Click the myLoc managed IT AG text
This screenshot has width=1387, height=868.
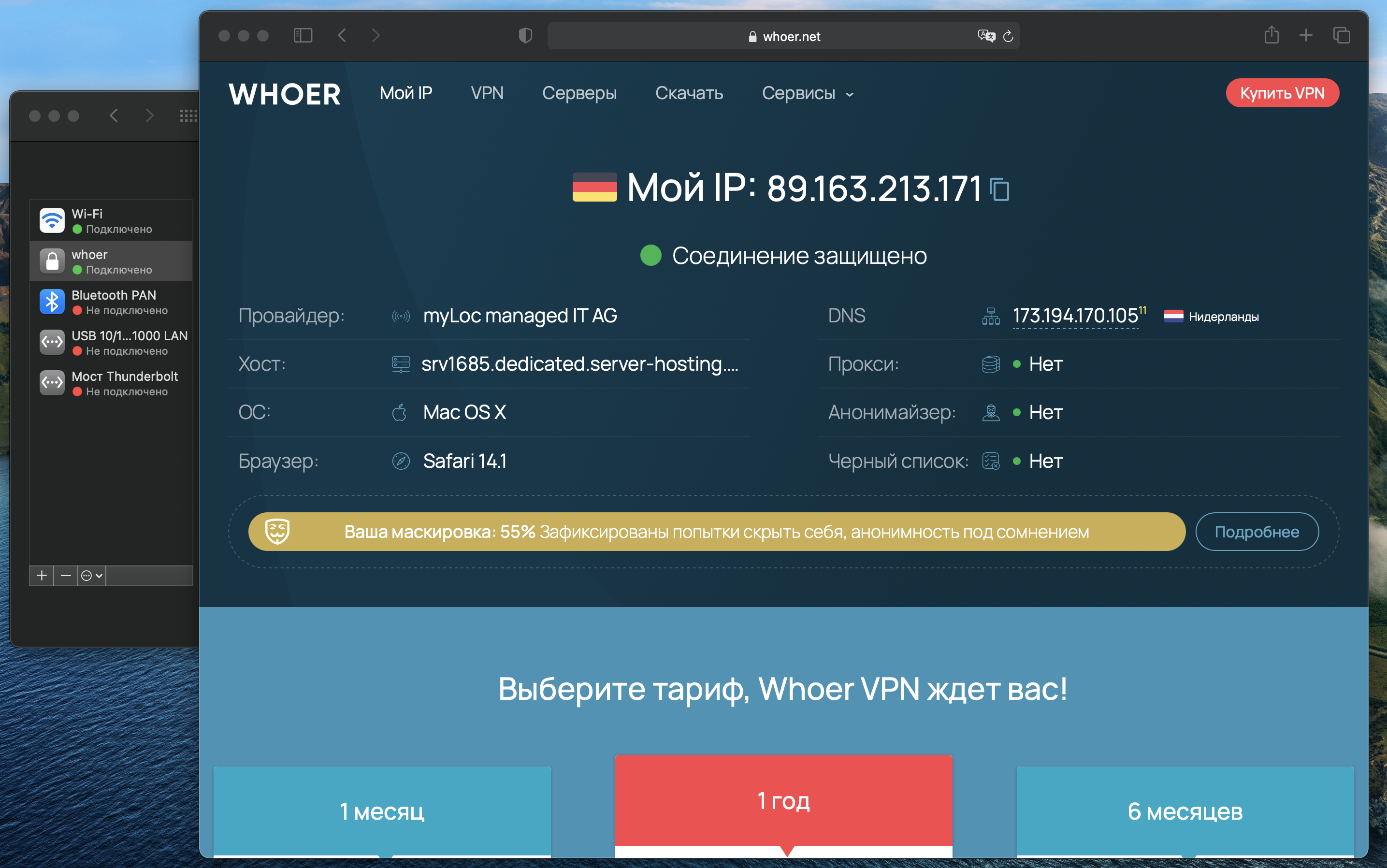(x=520, y=316)
